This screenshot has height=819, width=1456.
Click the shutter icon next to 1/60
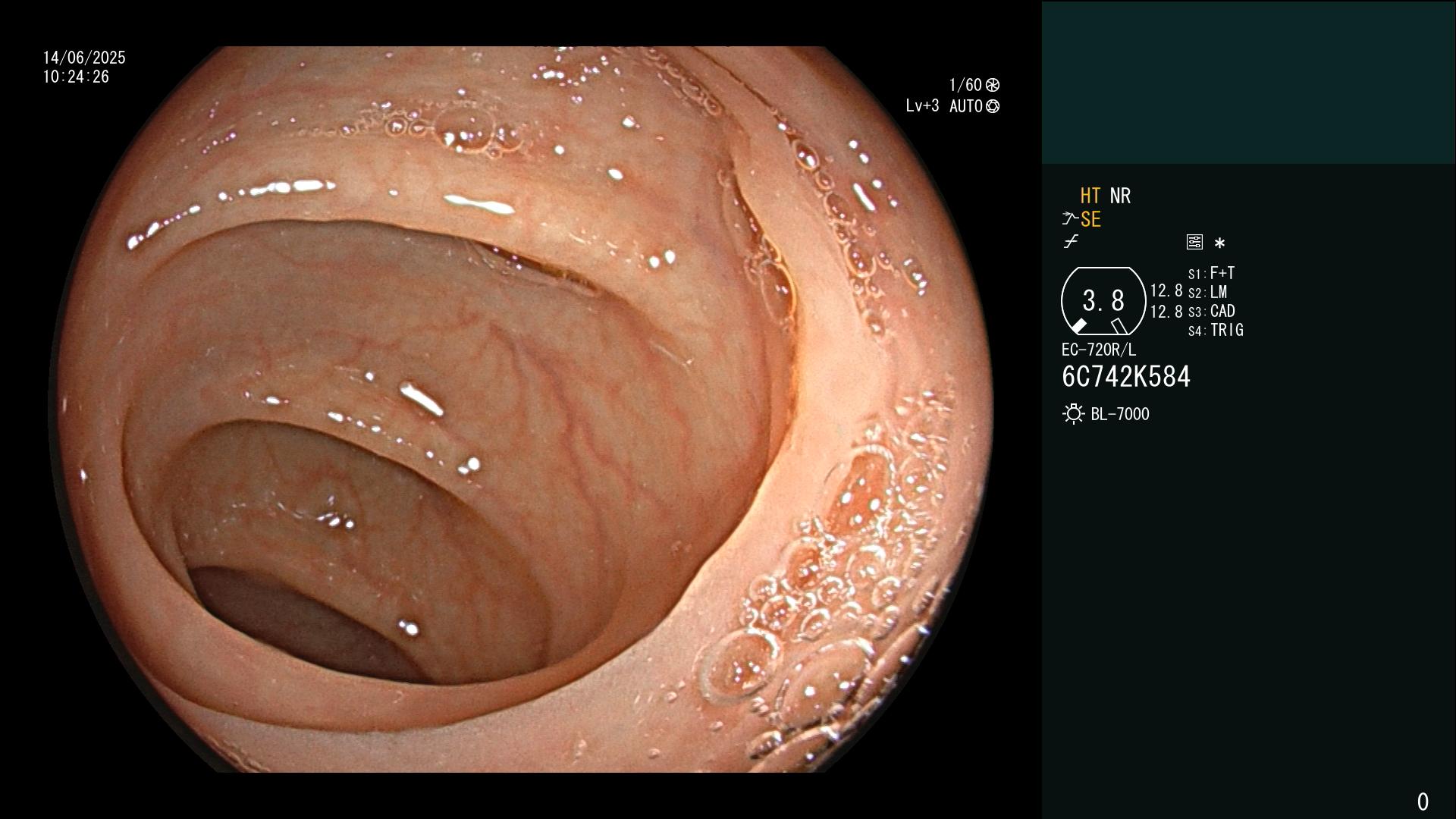993,85
